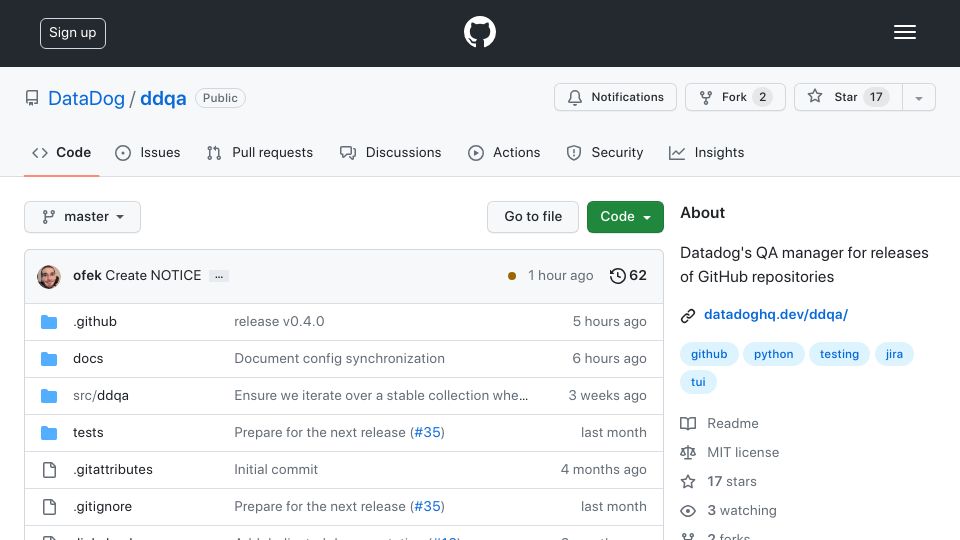Screen dimensions: 960x540
Task: Open the Pull requests tab
Action: 260,152
